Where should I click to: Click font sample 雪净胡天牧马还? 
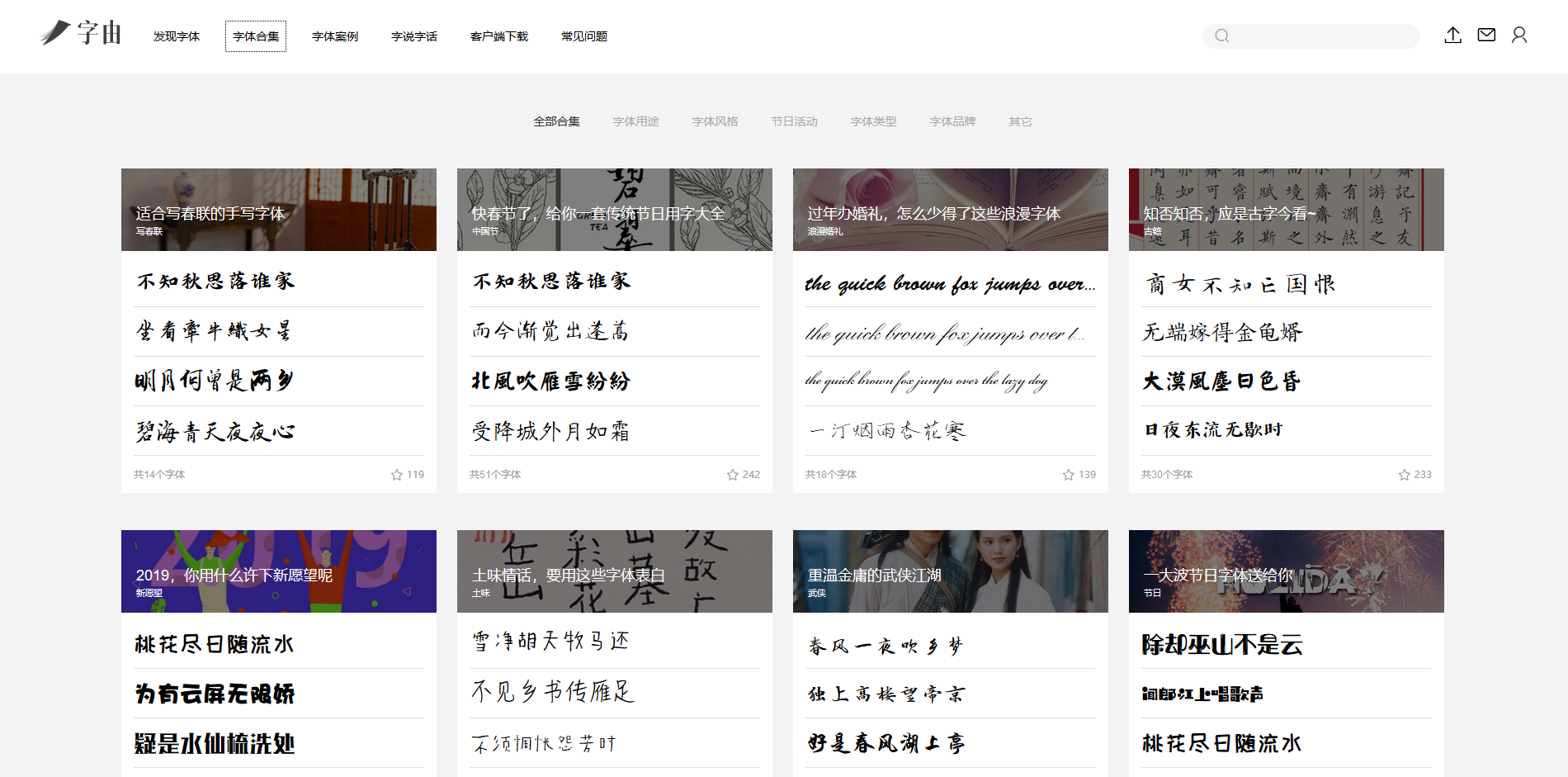[x=550, y=641]
